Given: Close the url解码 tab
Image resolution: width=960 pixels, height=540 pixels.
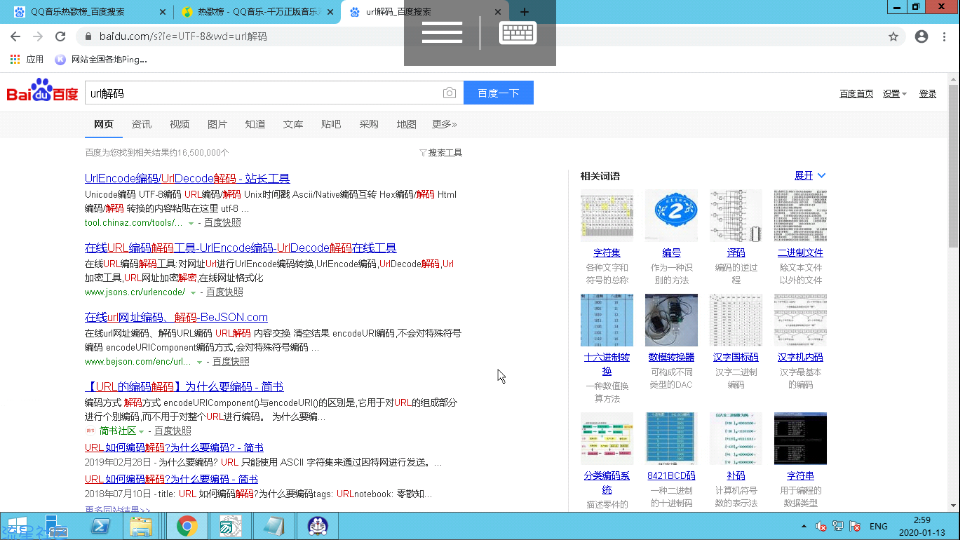Looking at the screenshot, I should click(498, 12).
